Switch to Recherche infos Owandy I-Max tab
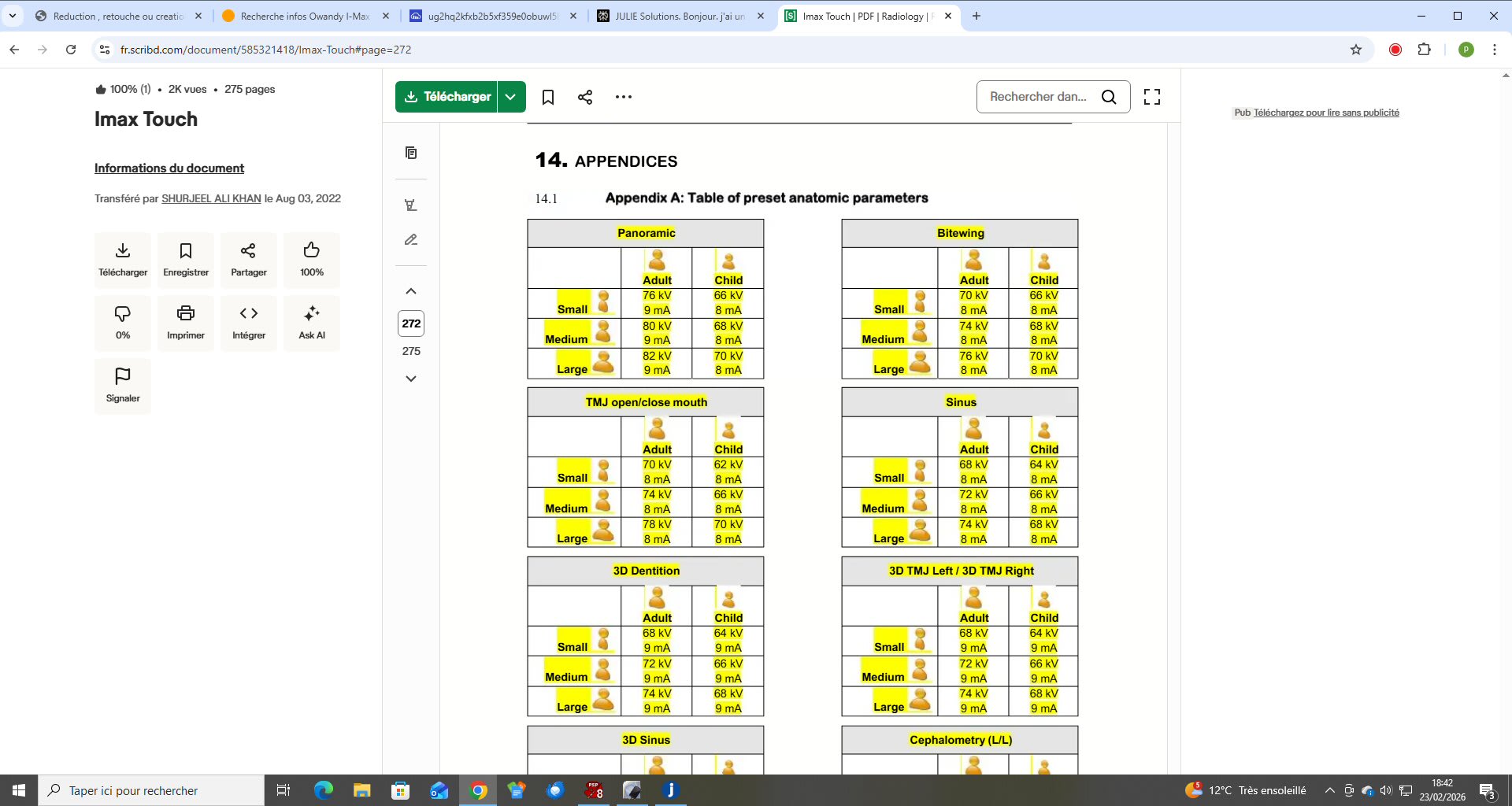This screenshot has height=806, width=1512. click(x=304, y=16)
